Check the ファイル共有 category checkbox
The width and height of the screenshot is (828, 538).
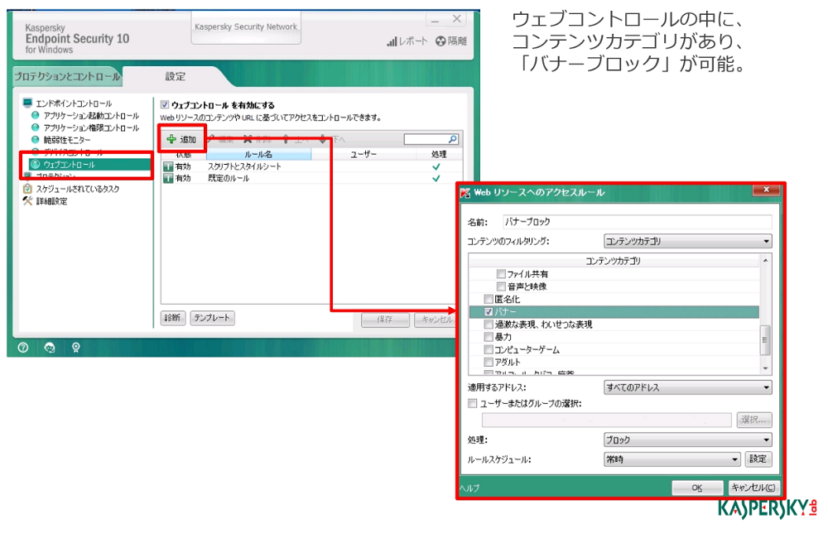(501, 273)
